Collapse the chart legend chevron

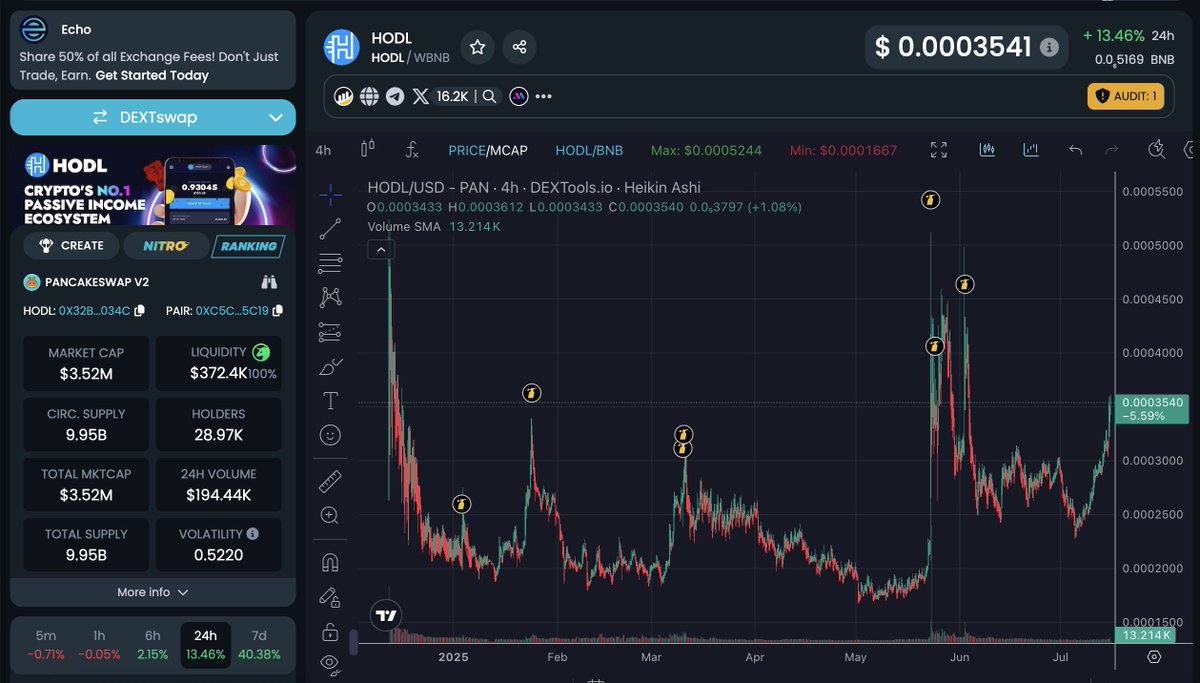coord(380,249)
